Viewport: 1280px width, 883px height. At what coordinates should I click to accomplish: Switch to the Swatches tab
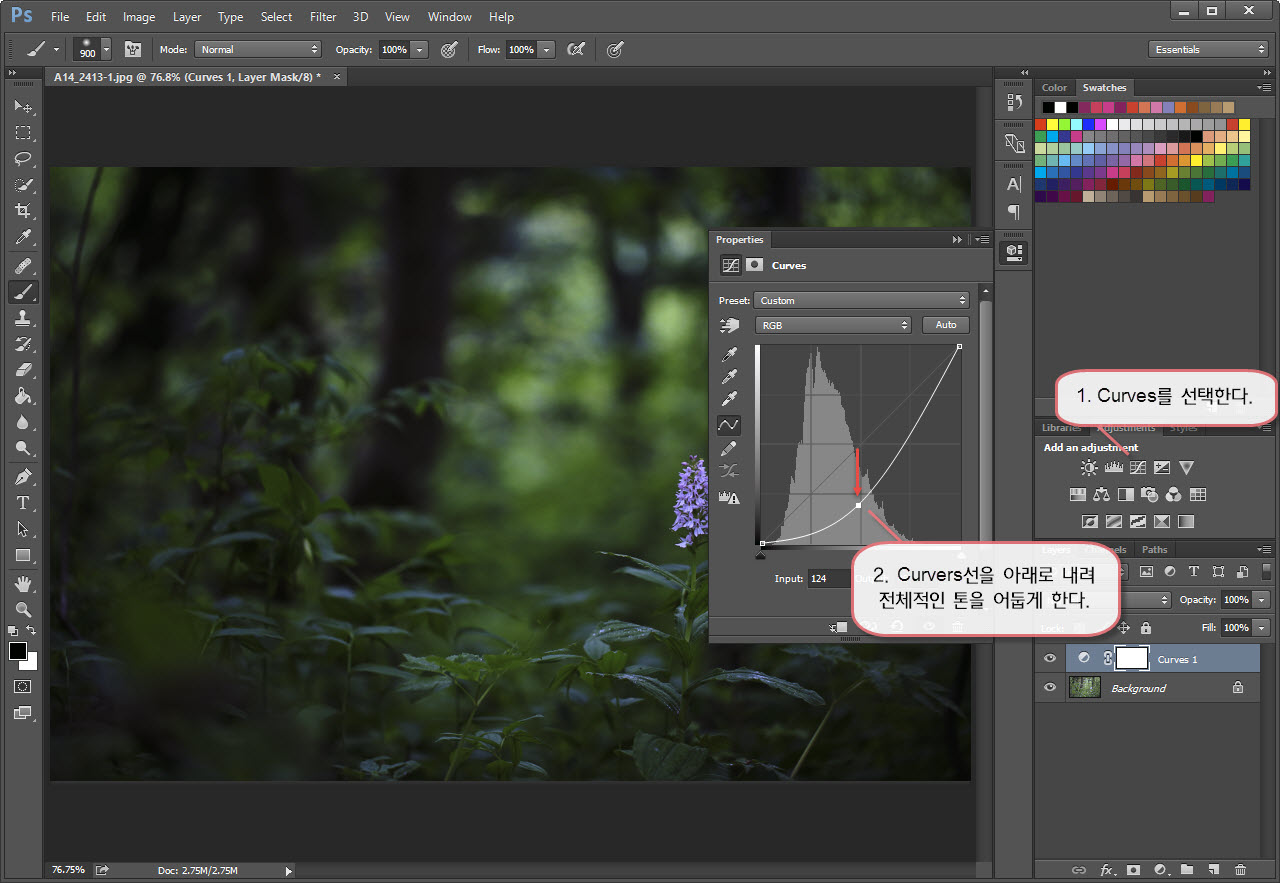[x=1104, y=88]
